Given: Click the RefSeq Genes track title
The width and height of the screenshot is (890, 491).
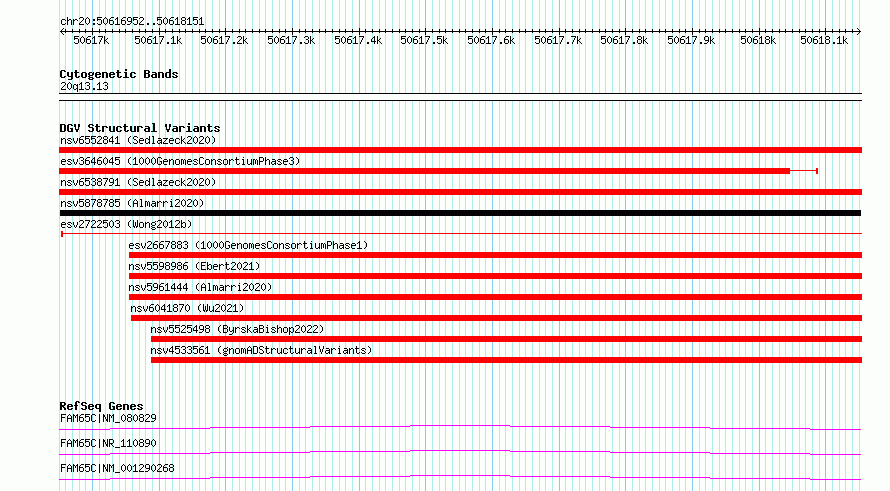Looking at the screenshot, I should coord(101,406).
